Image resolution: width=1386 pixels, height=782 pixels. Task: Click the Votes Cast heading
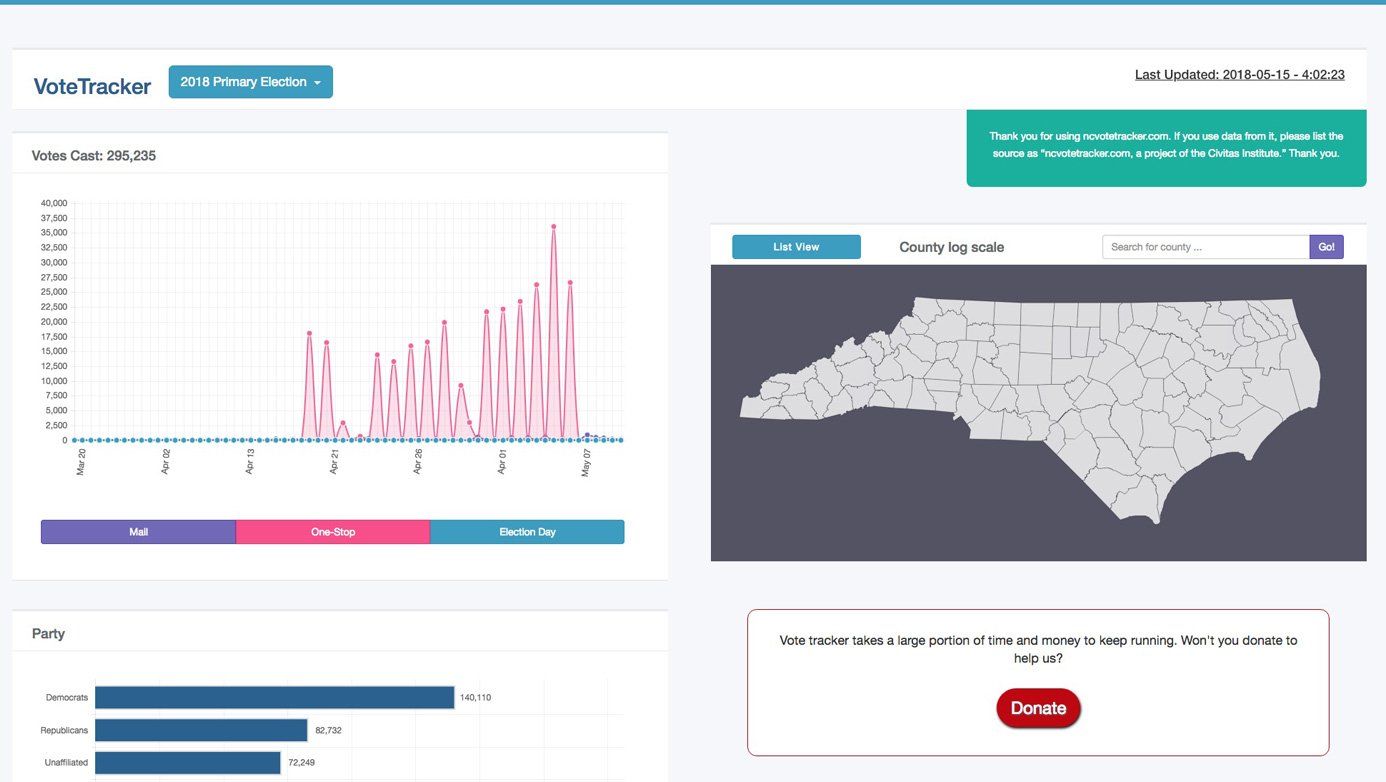[94, 156]
